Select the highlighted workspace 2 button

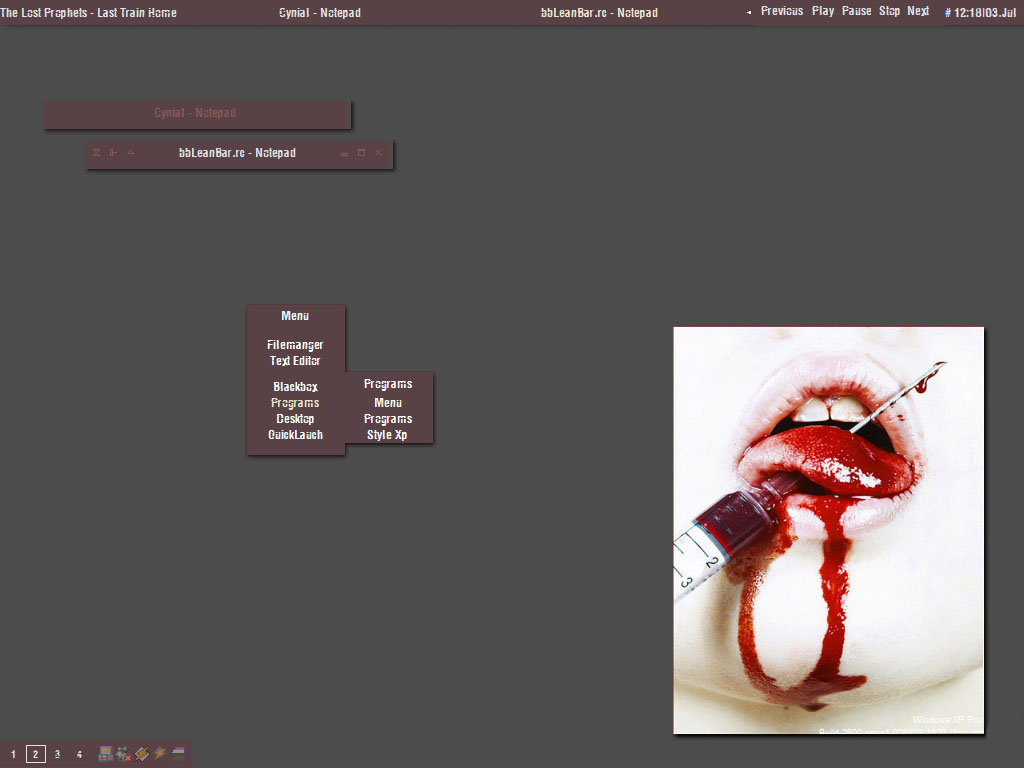click(36, 754)
